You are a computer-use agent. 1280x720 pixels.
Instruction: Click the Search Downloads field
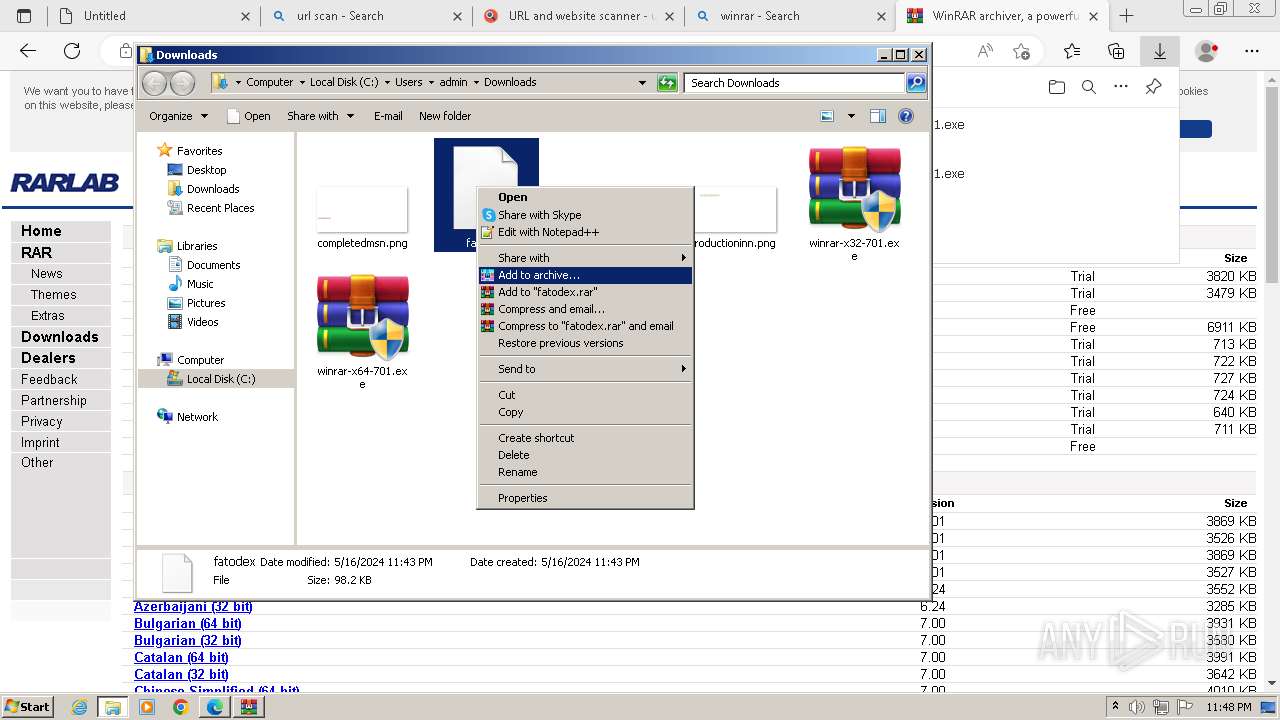(x=795, y=83)
